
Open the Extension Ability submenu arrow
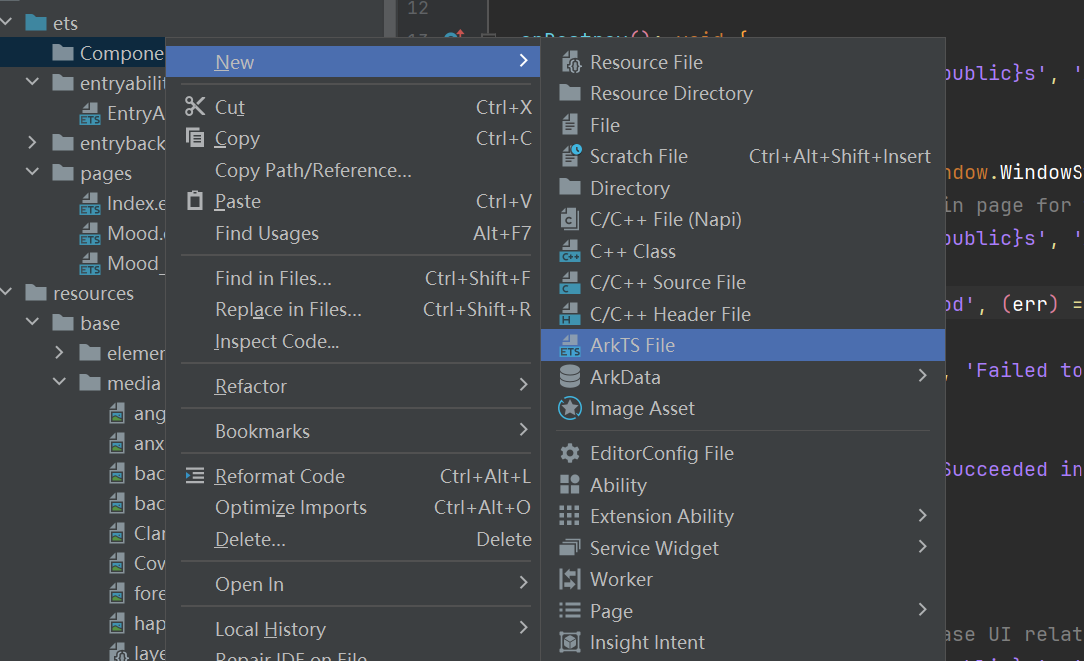[922, 516]
